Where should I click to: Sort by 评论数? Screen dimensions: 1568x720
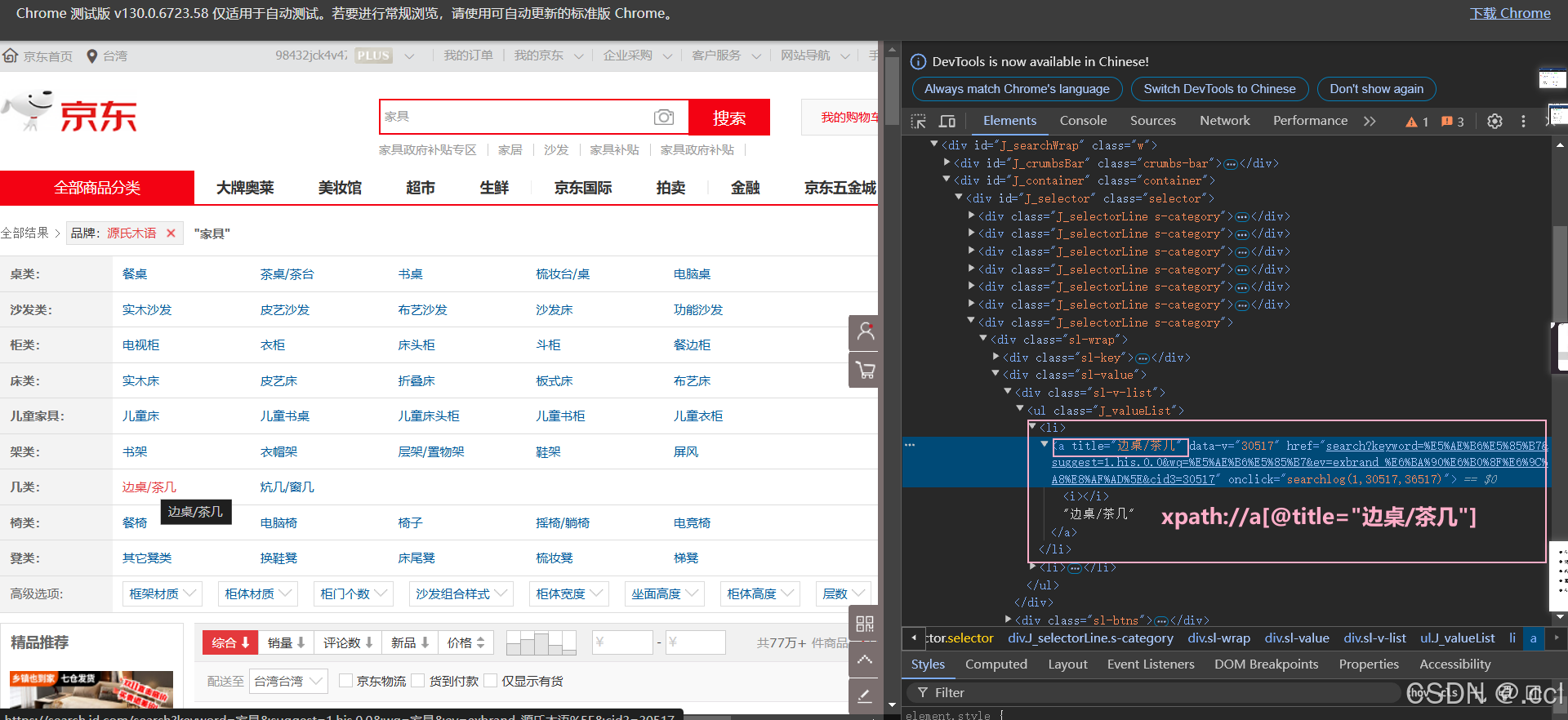[x=348, y=643]
